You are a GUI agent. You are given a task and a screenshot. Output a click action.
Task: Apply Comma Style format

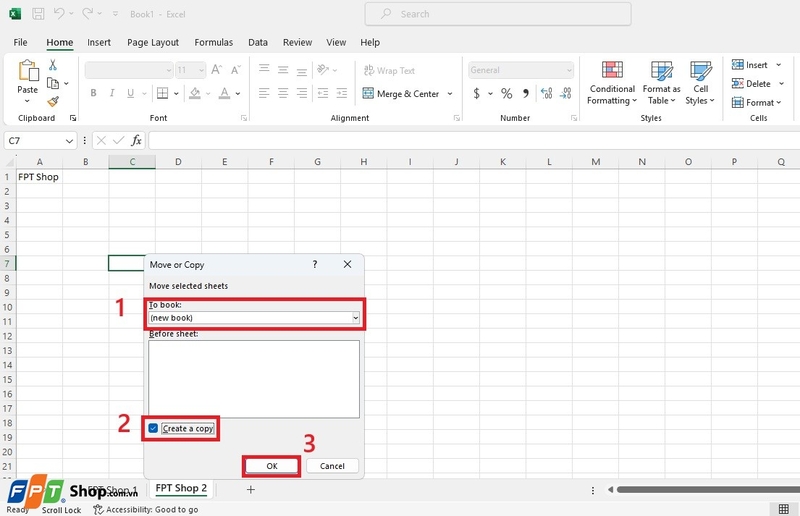526,93
